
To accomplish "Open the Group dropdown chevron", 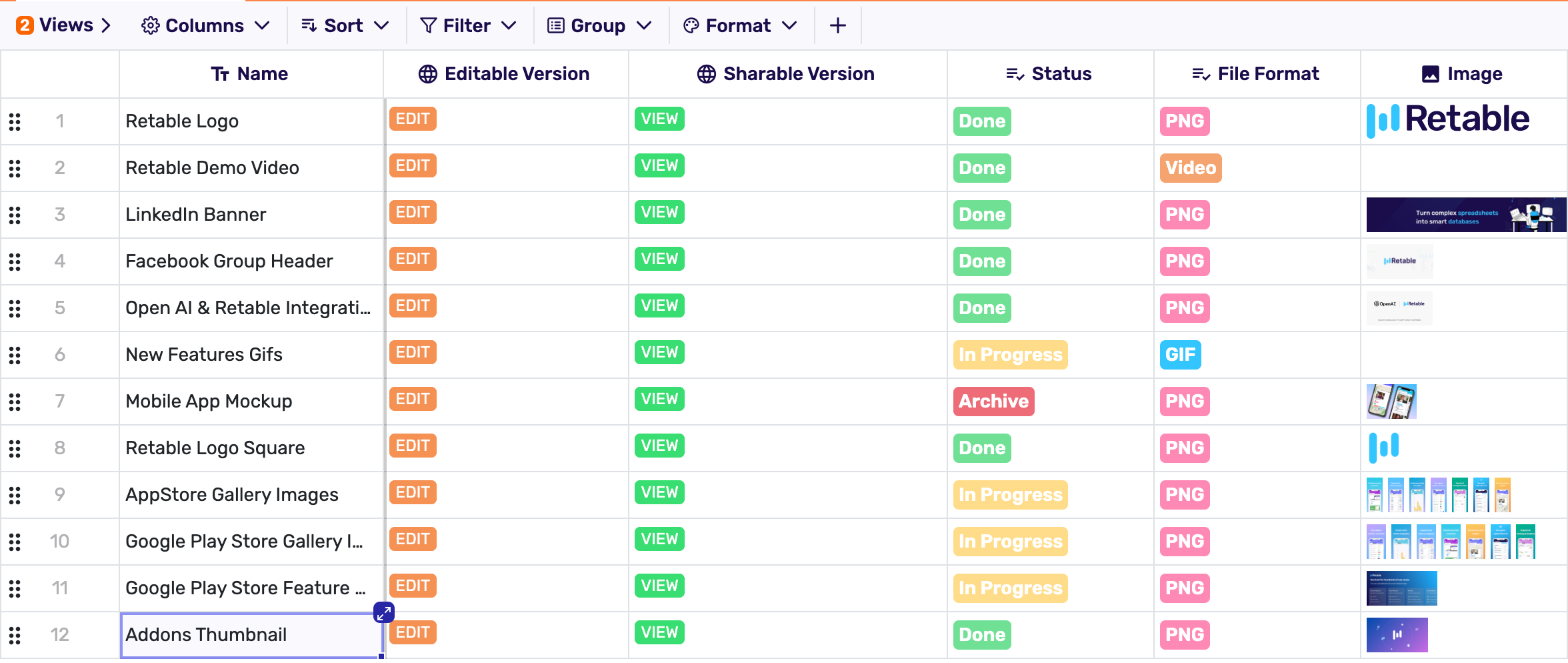I will pyautogui.click(x=645, y=25).
